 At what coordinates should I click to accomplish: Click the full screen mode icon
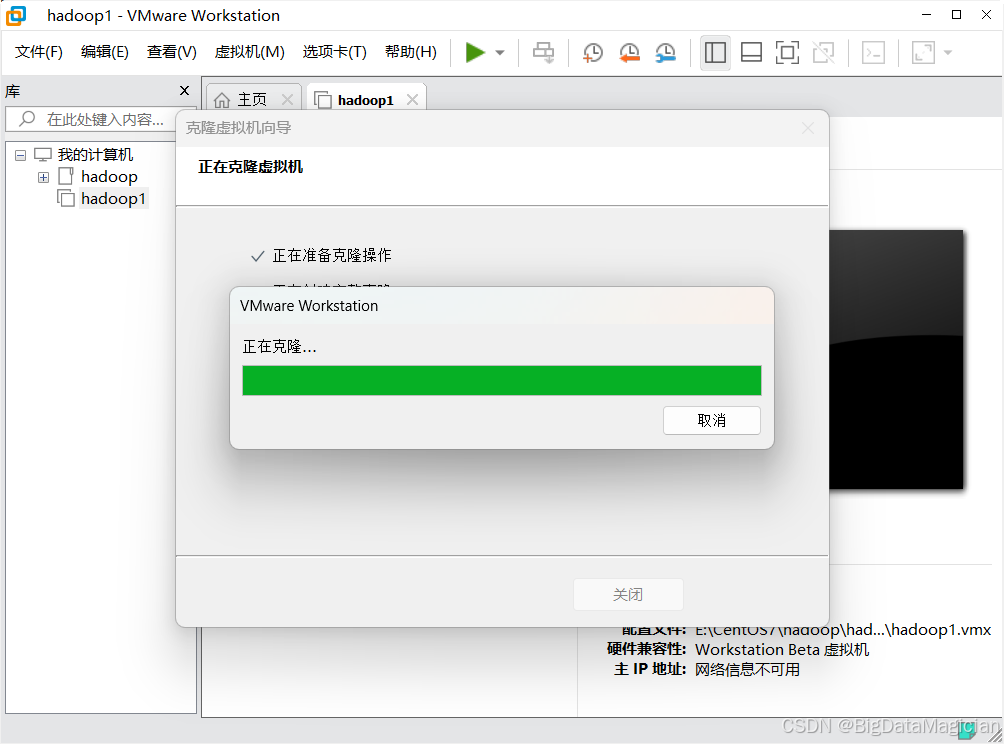787,53
